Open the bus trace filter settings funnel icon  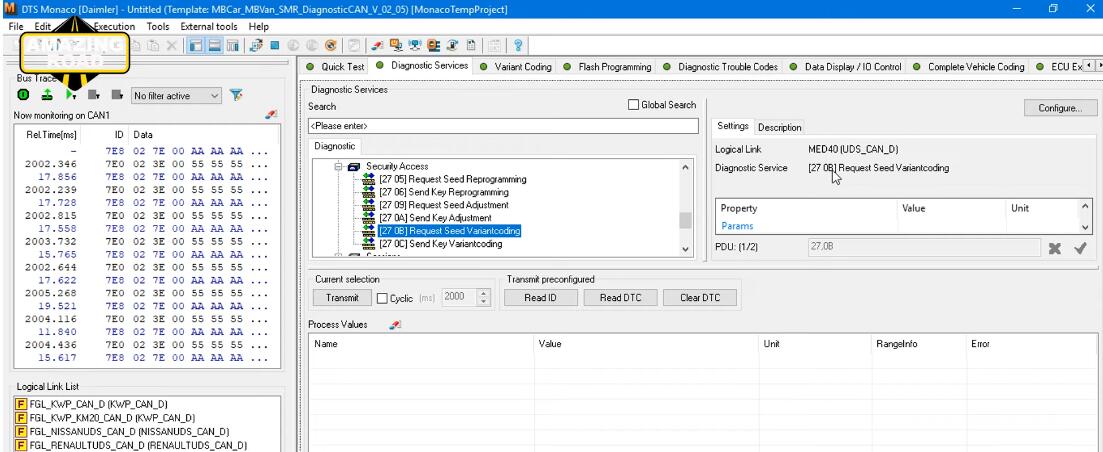[236, 95]
